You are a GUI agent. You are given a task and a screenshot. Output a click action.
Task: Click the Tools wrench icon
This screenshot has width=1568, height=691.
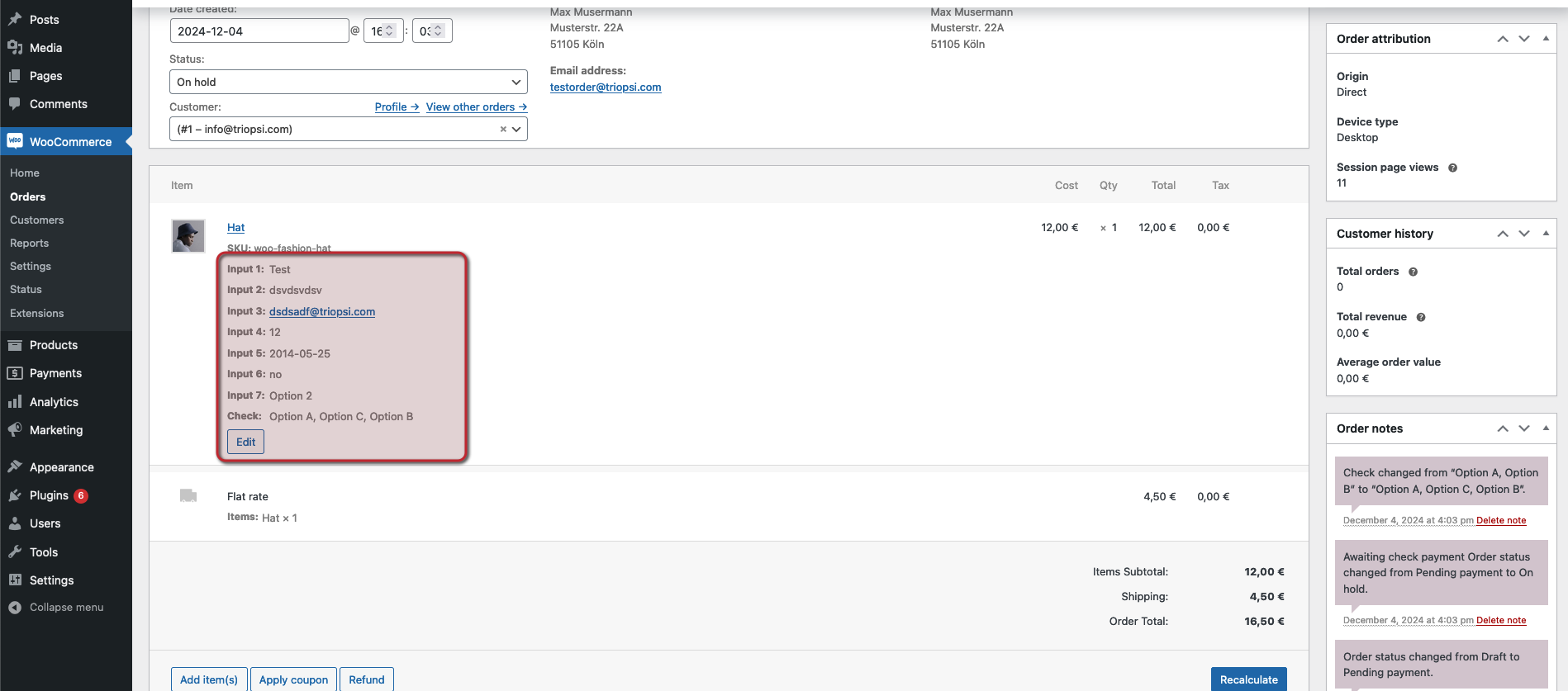(x=15, y=551)
